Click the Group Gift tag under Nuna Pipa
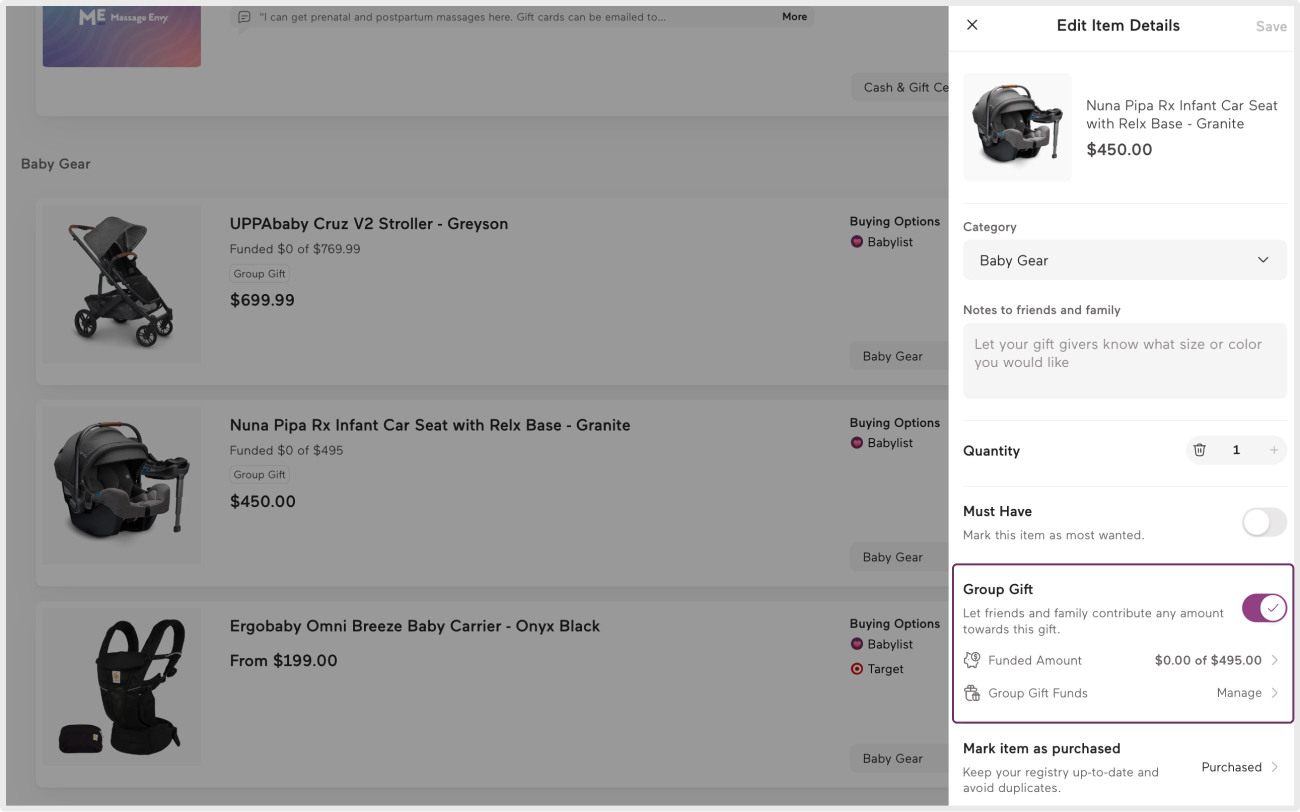Screen dimensions: 1300x812 [x=260, y=475]
